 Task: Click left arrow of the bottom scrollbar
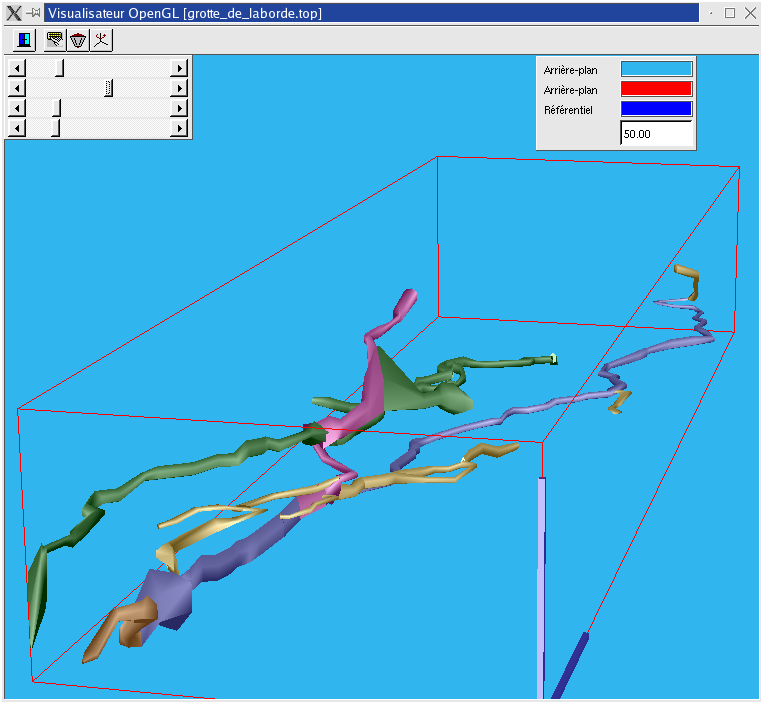point(17,128)
